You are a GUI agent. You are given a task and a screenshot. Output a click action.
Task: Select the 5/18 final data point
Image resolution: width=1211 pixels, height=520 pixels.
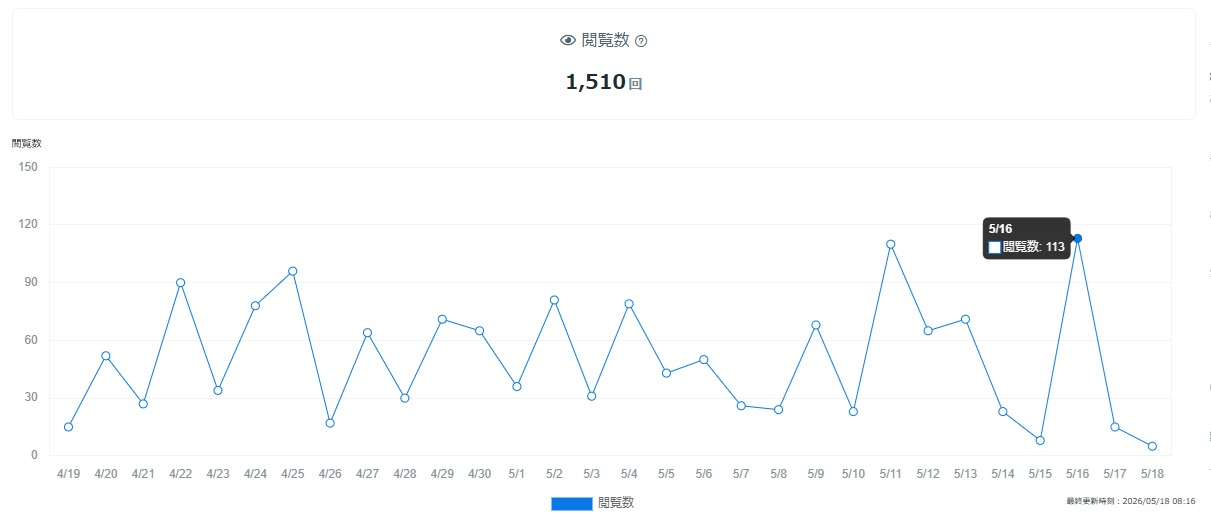(1152, 446)
